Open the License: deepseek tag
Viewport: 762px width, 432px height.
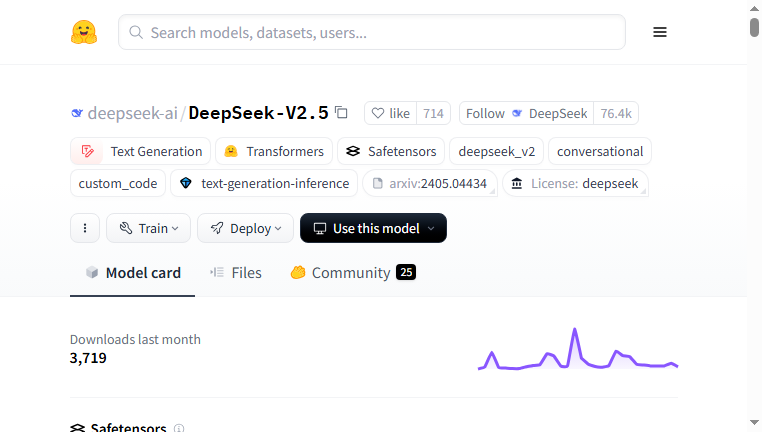pos(575,183)
